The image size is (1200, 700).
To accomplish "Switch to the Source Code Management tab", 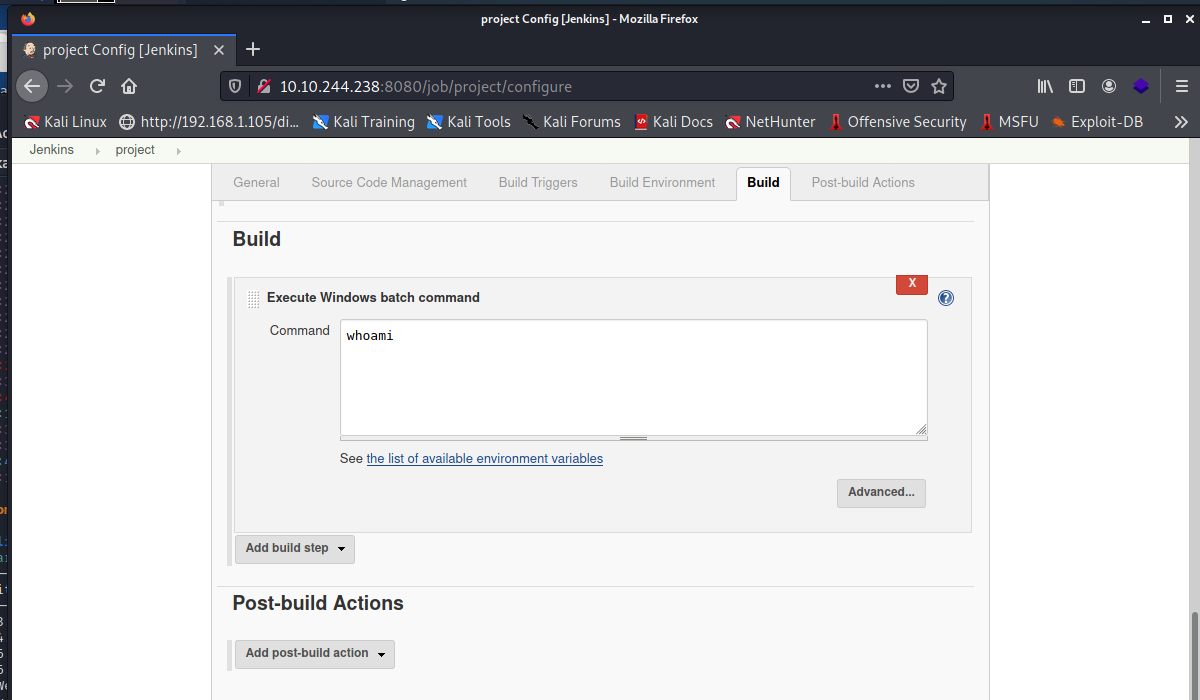I will 389,182.
